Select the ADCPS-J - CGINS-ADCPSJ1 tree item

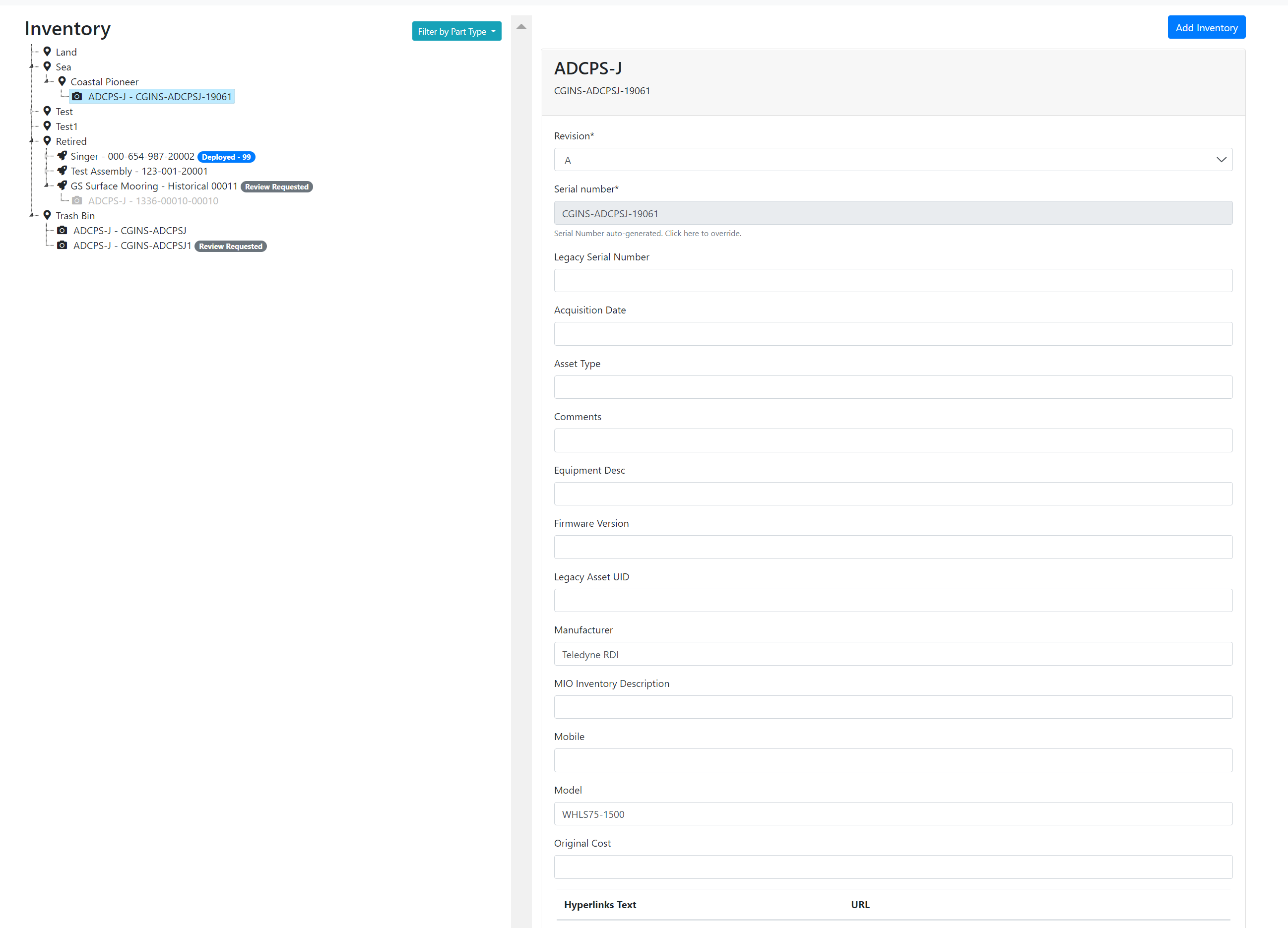click(x=132, y=246)
